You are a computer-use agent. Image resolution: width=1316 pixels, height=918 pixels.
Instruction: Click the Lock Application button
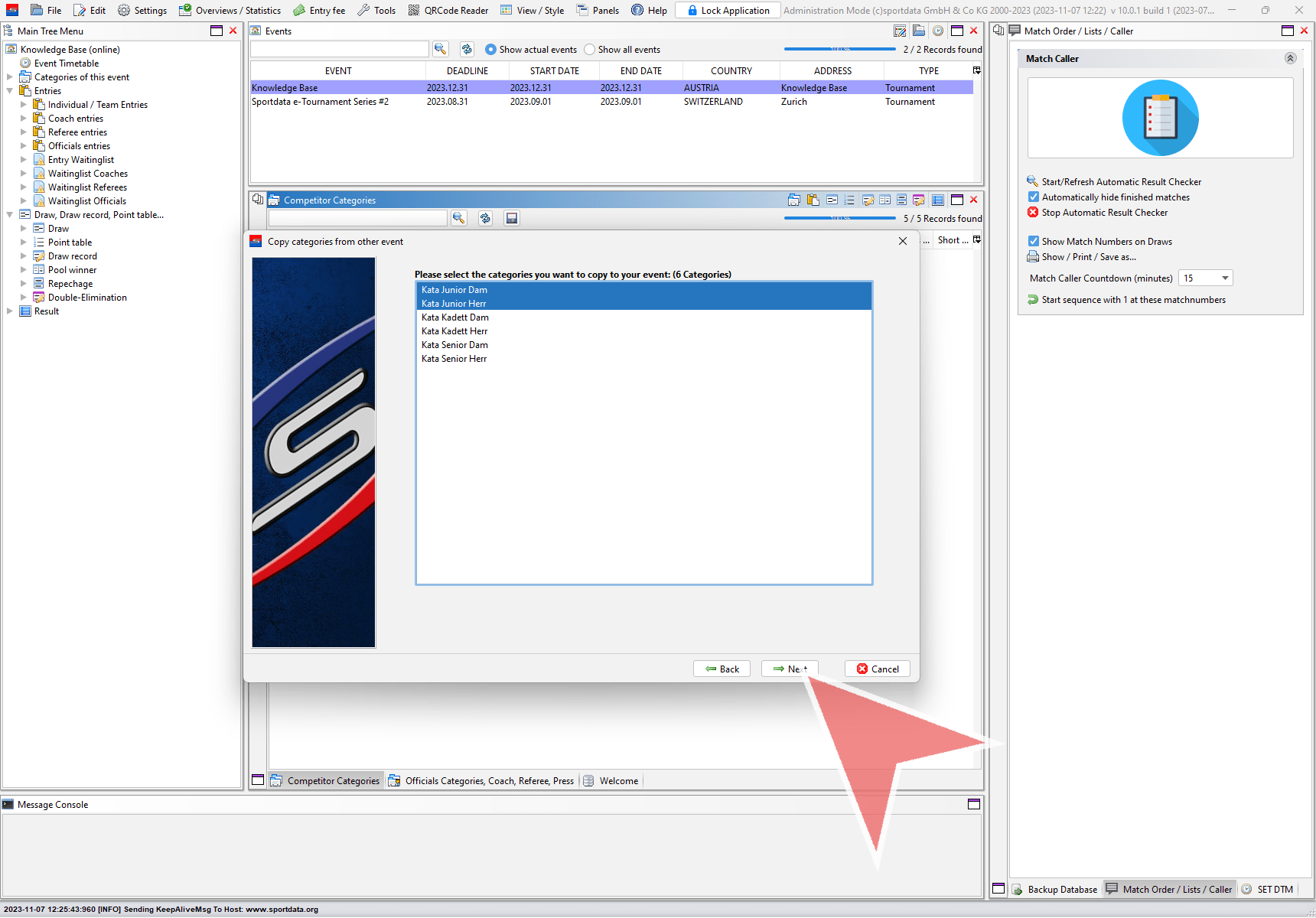(728, 10)
